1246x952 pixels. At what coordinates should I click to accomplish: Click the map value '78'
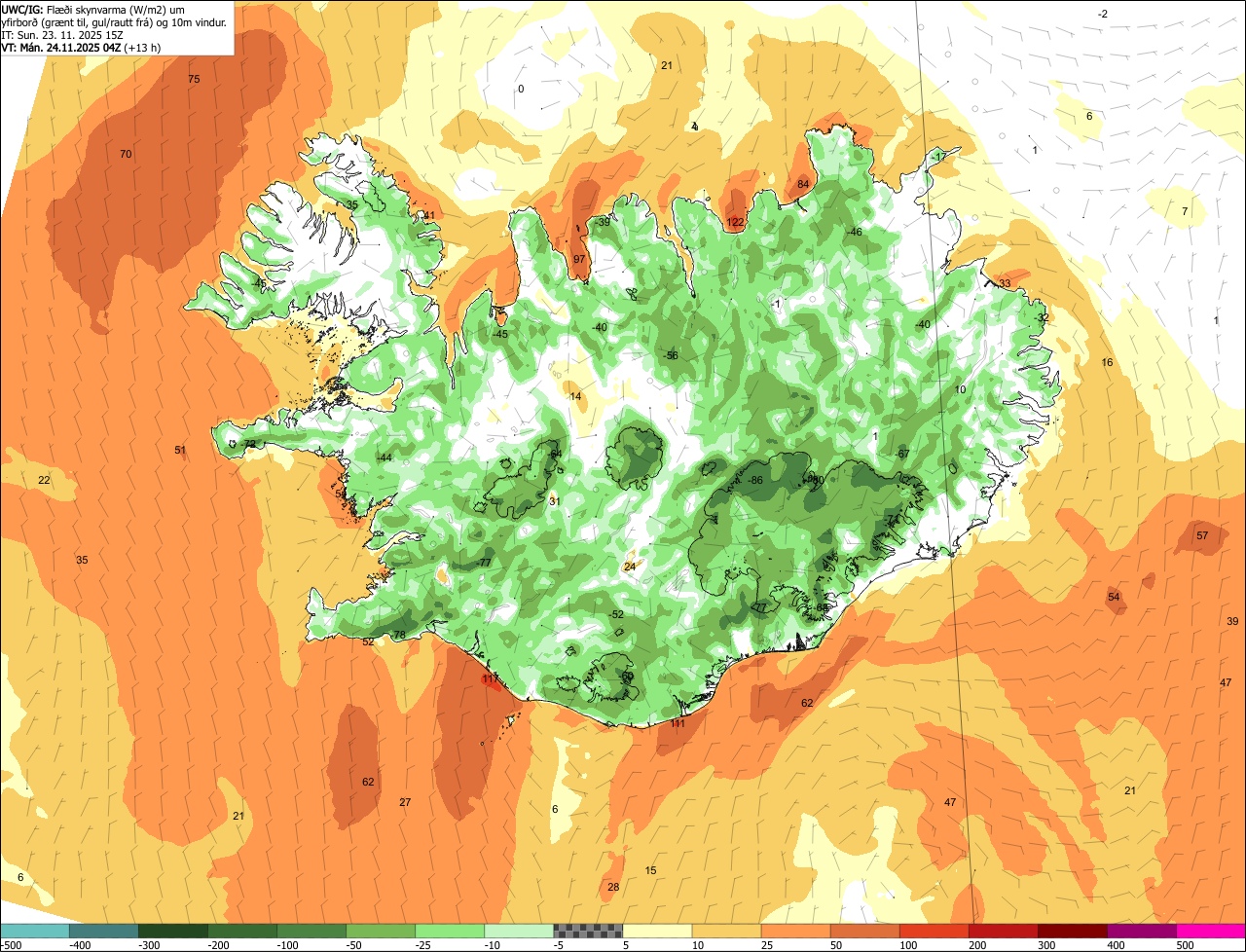tap(399, 635)
